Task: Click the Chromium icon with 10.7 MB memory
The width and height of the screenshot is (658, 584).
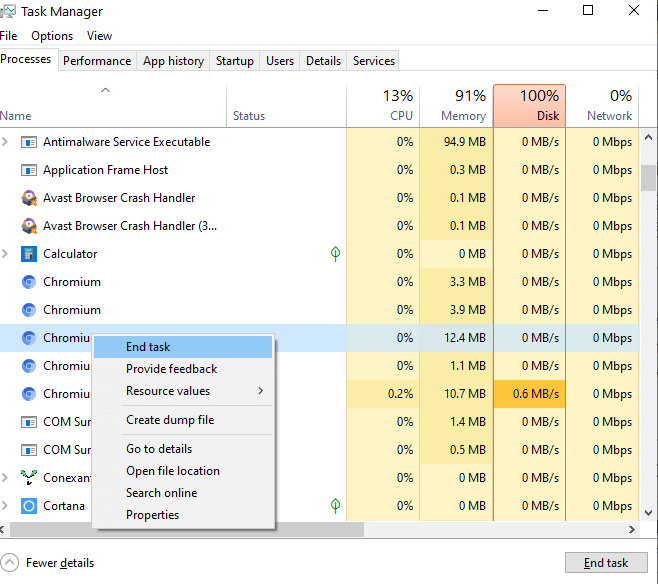Action: tap(29, 394)
